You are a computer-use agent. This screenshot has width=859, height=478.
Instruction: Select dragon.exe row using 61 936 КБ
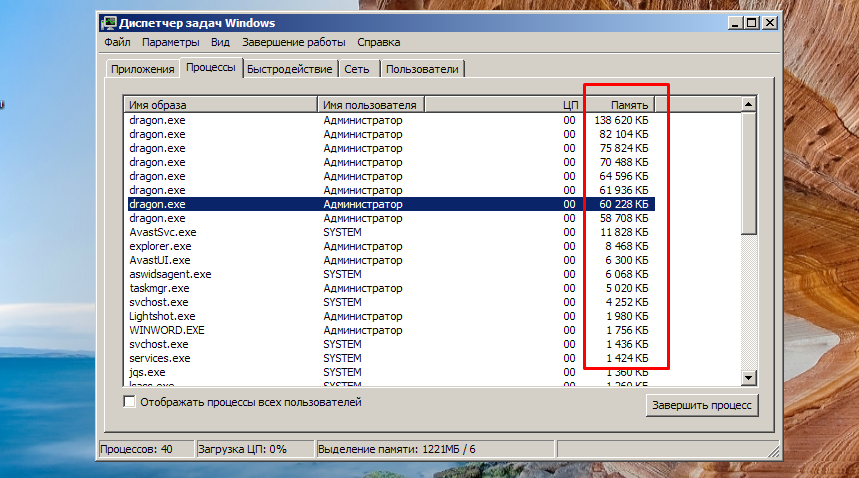tap(391, 190)
